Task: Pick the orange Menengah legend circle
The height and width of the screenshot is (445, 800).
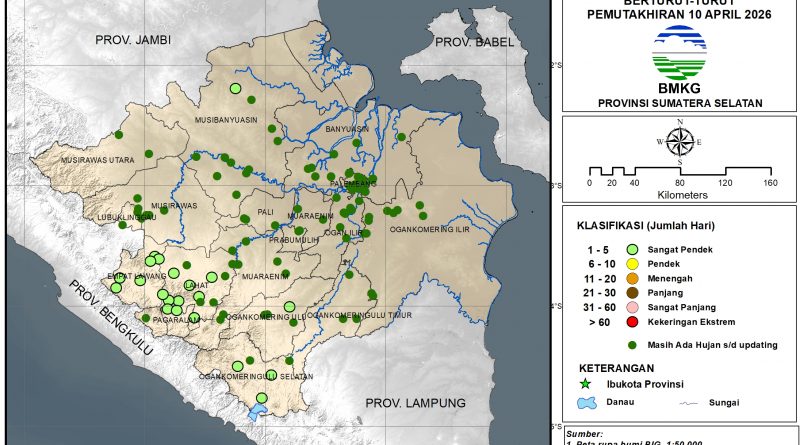Action: [x=631, y=278]
